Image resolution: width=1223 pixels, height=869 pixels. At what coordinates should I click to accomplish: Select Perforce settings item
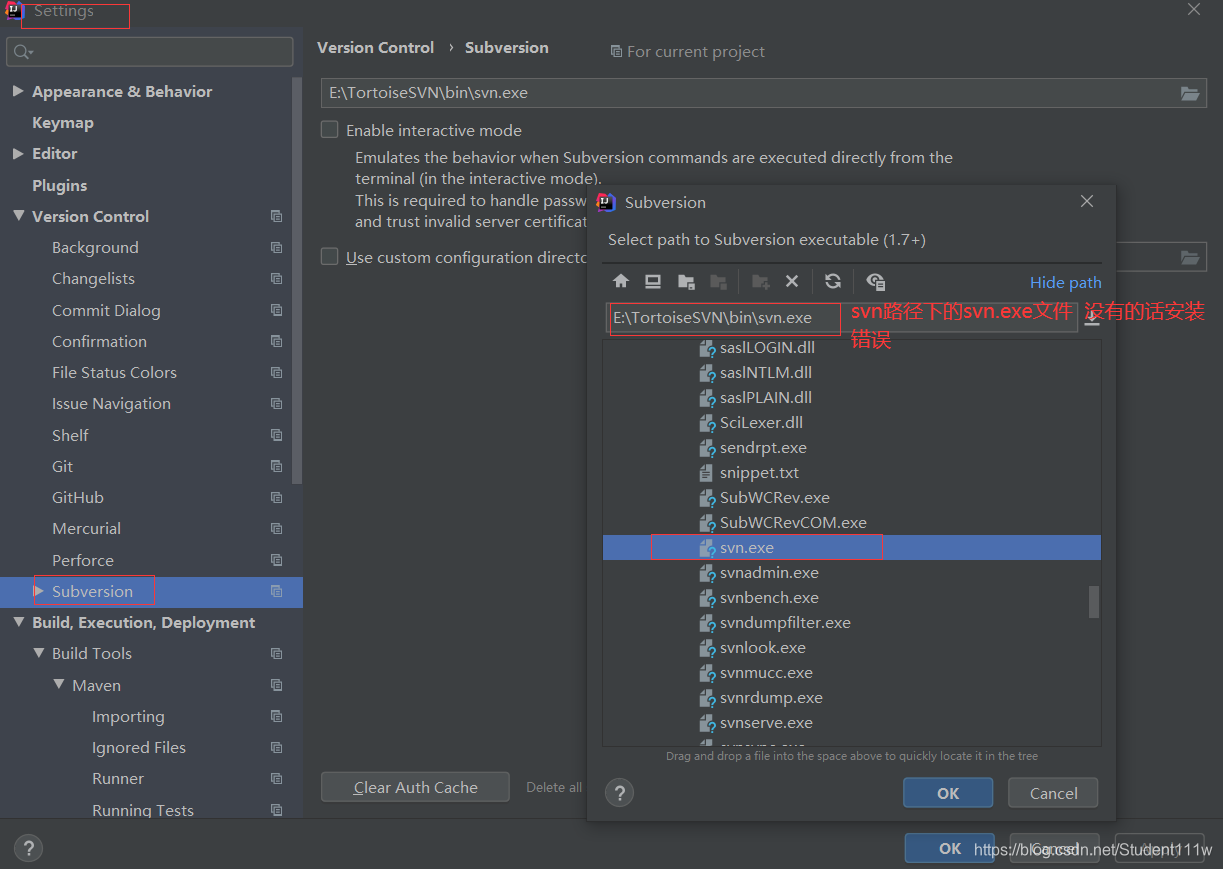[x=83, y=560]
